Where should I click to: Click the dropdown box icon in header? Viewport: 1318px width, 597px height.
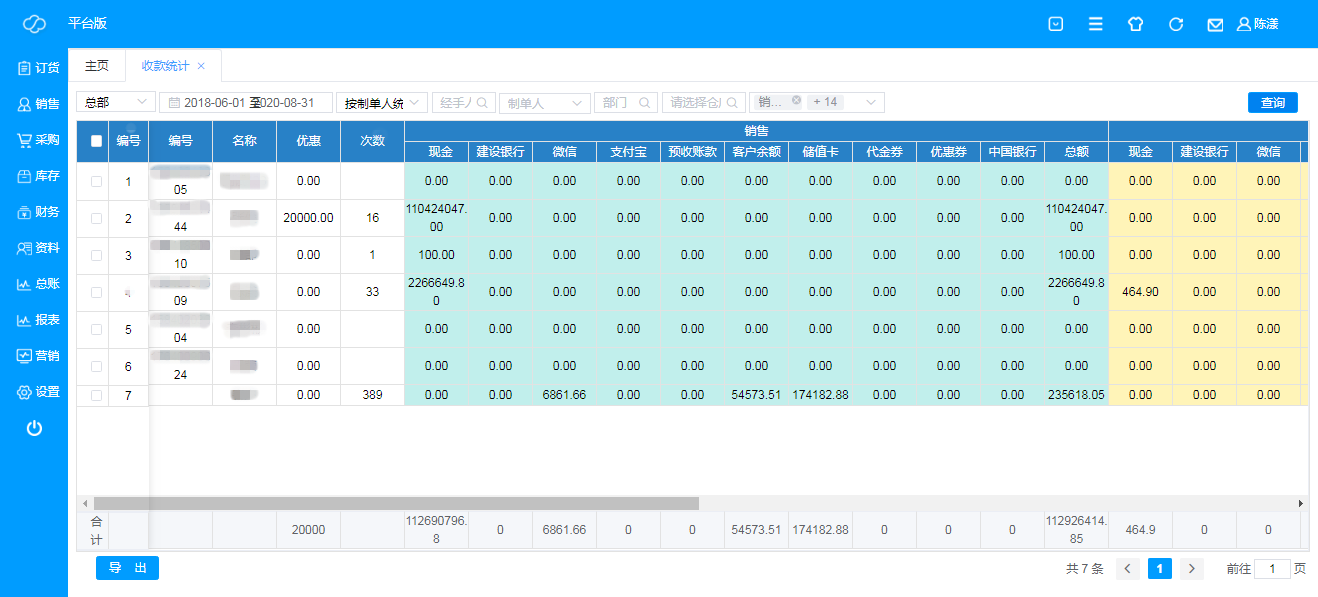(1055, 24)
